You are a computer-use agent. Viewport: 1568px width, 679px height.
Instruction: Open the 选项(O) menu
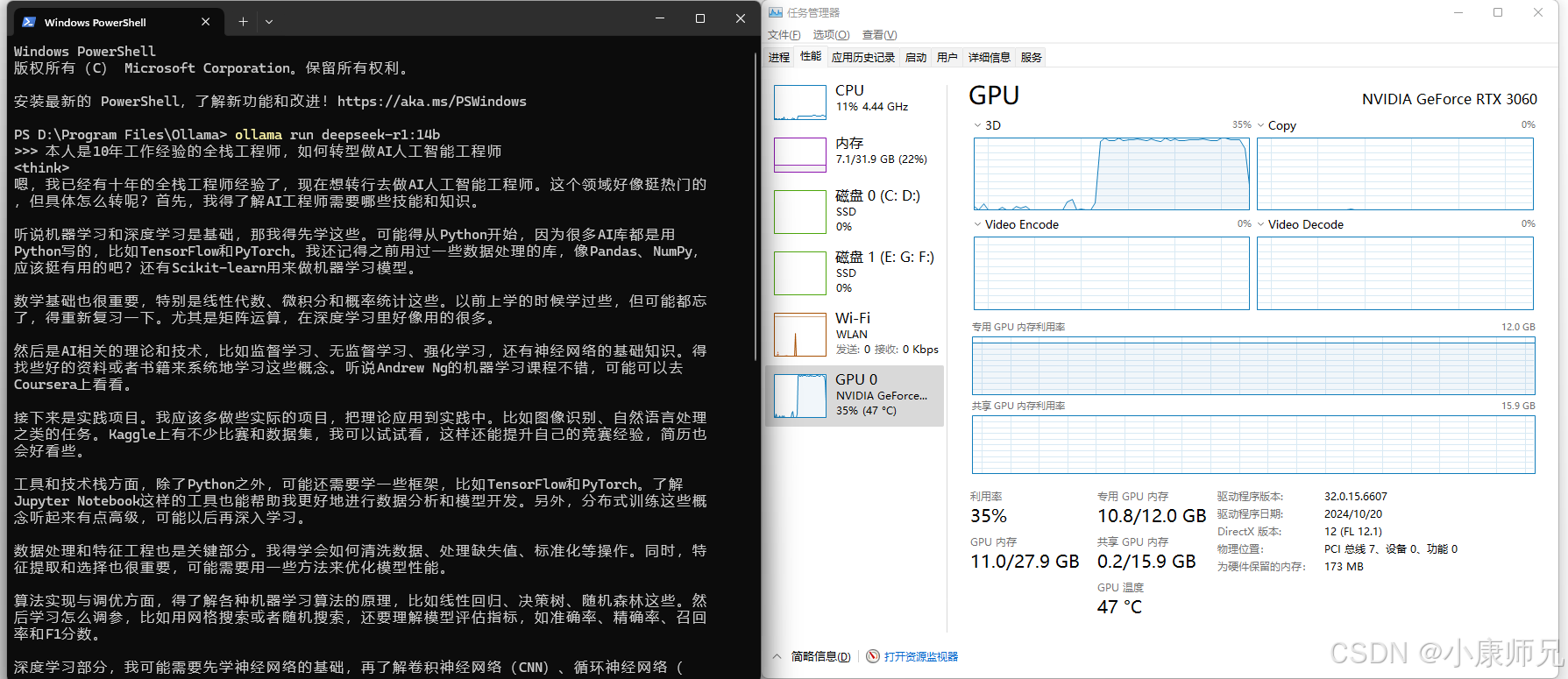[831, 35]
